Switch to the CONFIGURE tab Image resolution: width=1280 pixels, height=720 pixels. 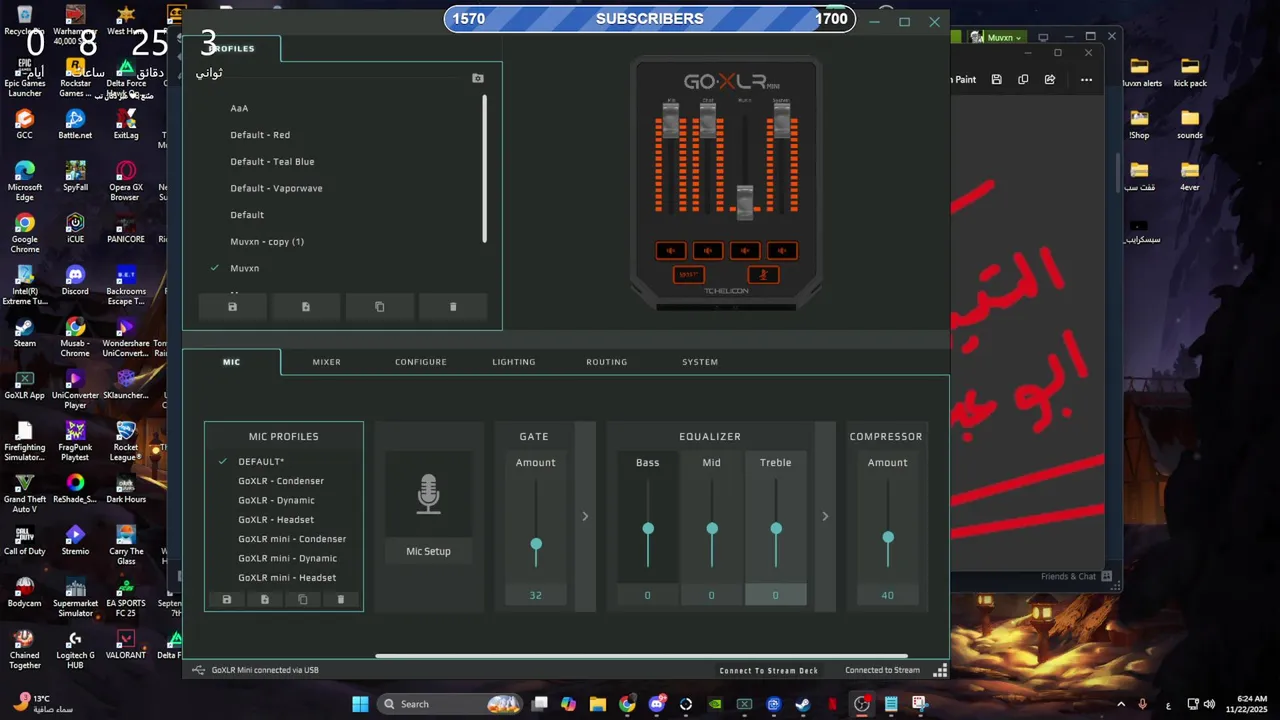point(421,362)
